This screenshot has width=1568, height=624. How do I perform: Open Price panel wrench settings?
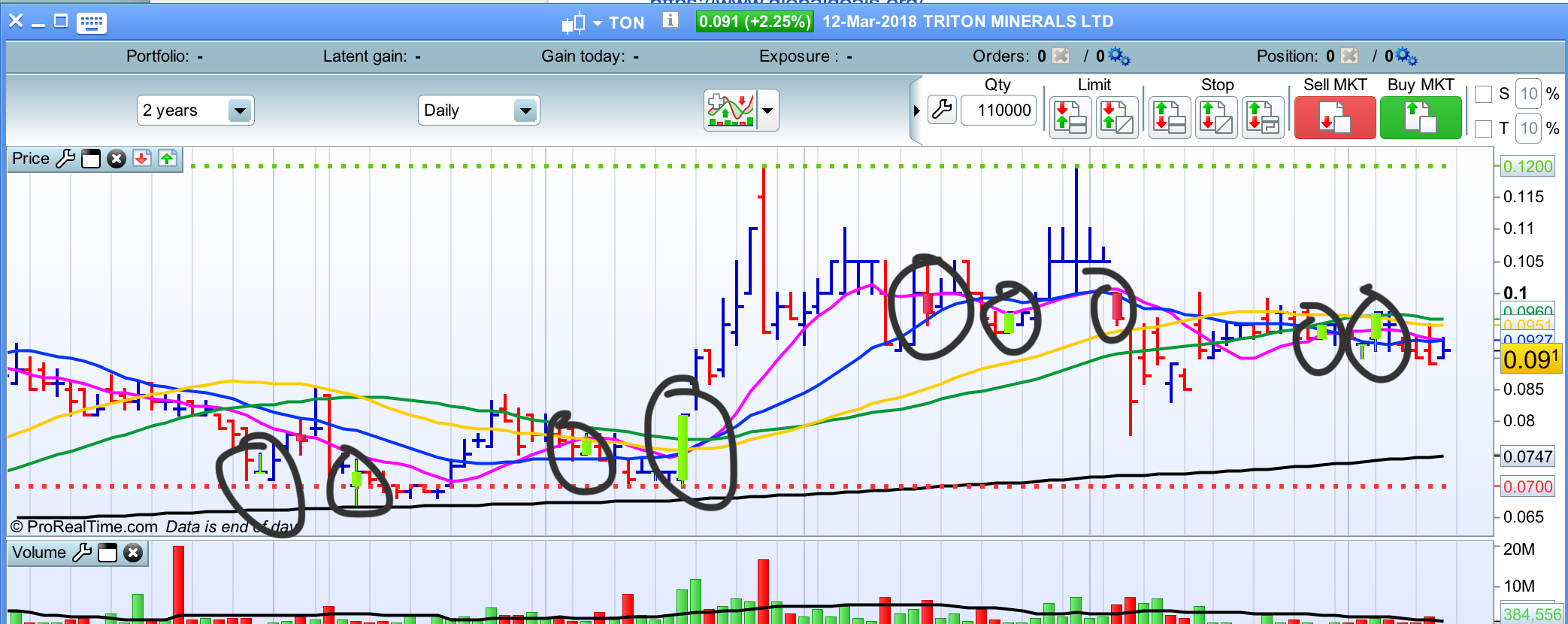click(65, 159)
